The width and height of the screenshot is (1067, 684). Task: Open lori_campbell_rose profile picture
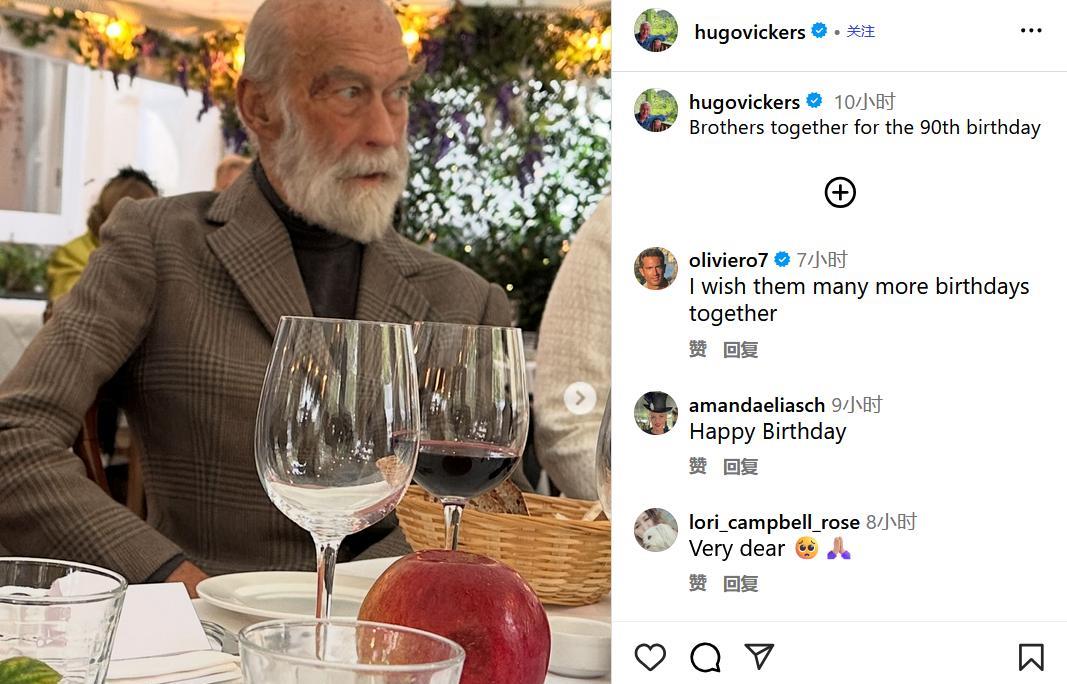point(656,530)
